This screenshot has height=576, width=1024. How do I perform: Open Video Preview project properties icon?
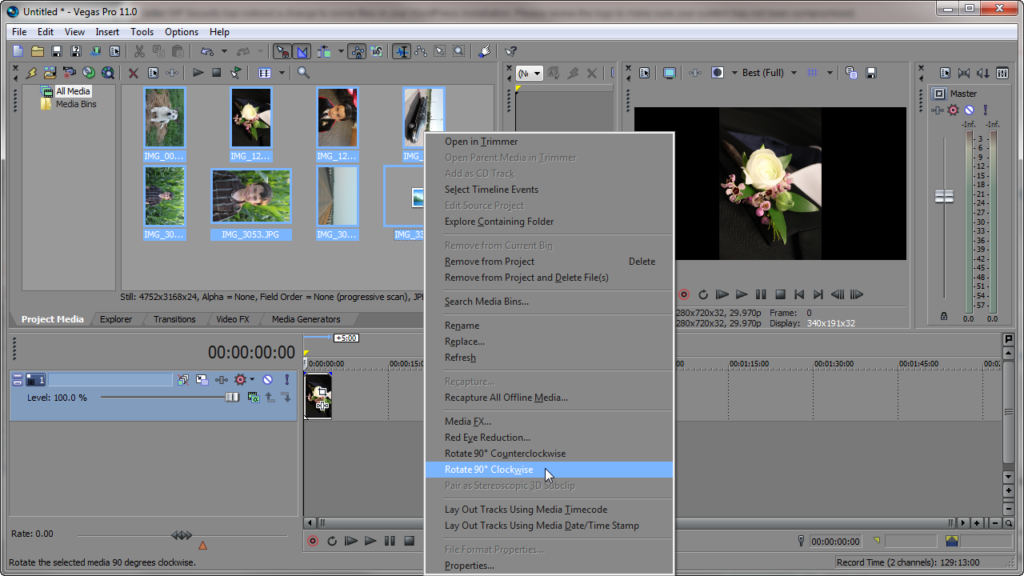(x=644, y=72)
